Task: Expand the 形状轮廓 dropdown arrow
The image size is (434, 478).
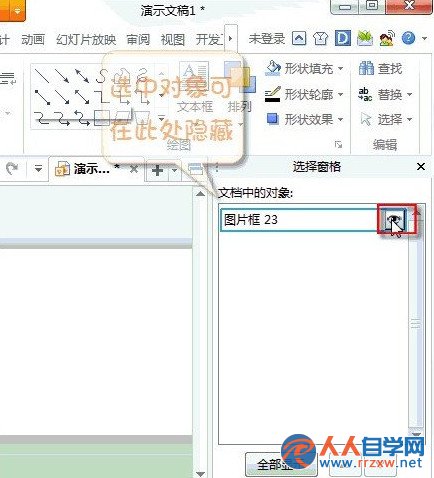Action: 340,95
